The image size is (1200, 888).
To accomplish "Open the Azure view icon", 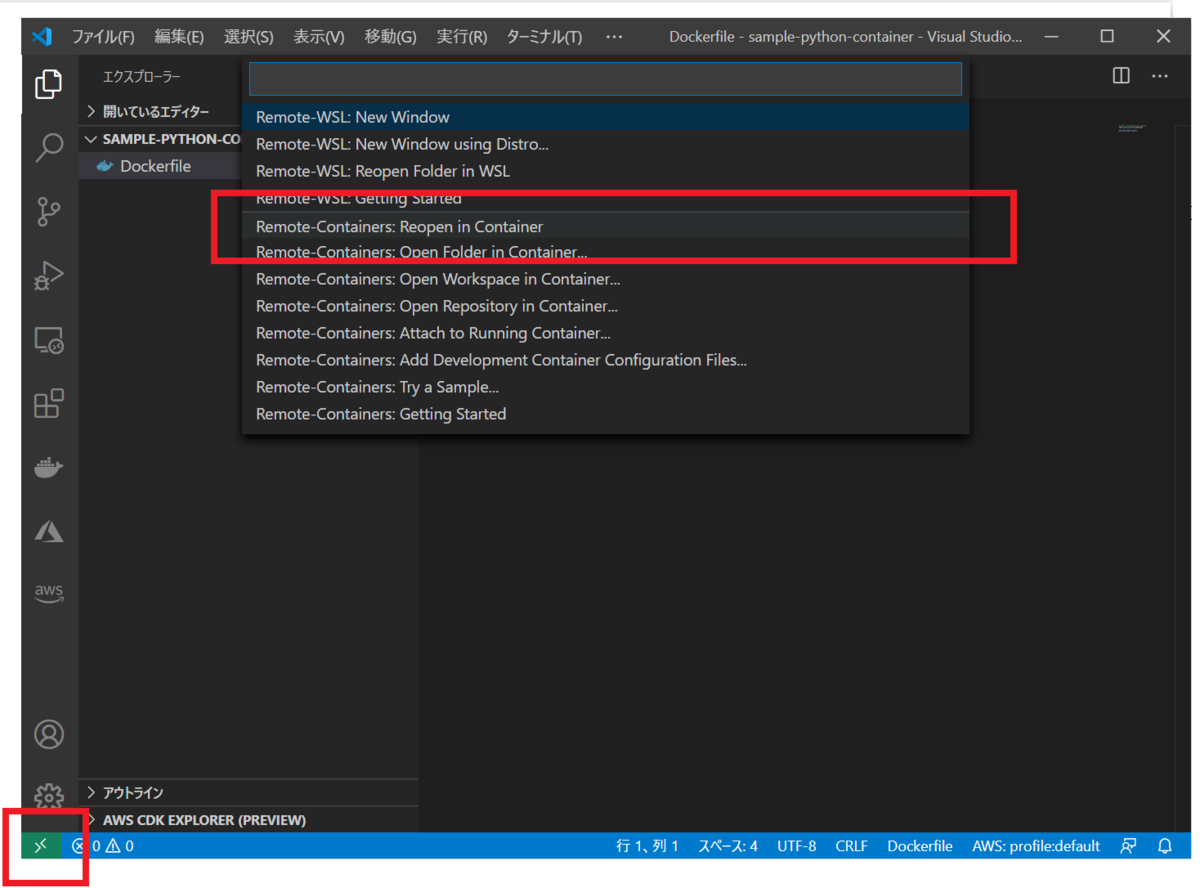I will [48, 531].
